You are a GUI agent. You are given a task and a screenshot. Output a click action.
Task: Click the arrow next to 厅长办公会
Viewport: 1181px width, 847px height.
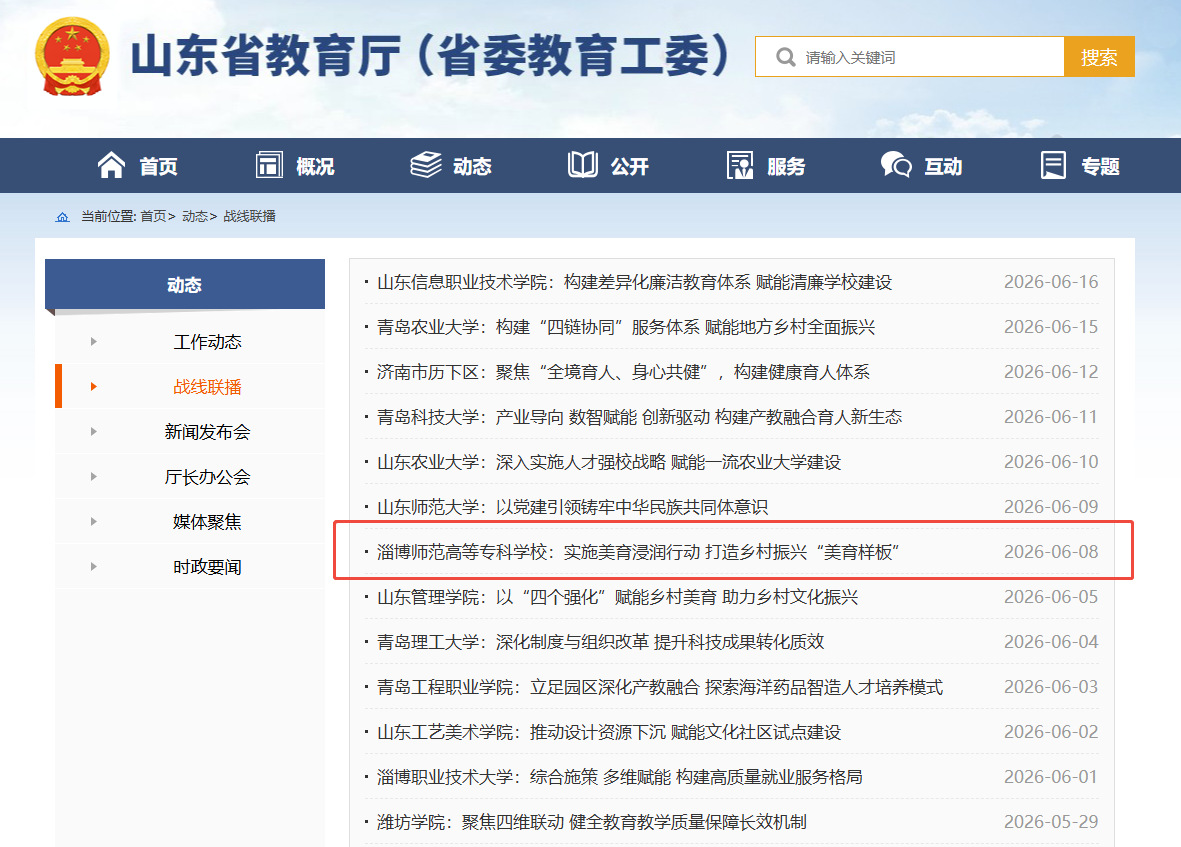pyautogui.click(x=93, y=477)
